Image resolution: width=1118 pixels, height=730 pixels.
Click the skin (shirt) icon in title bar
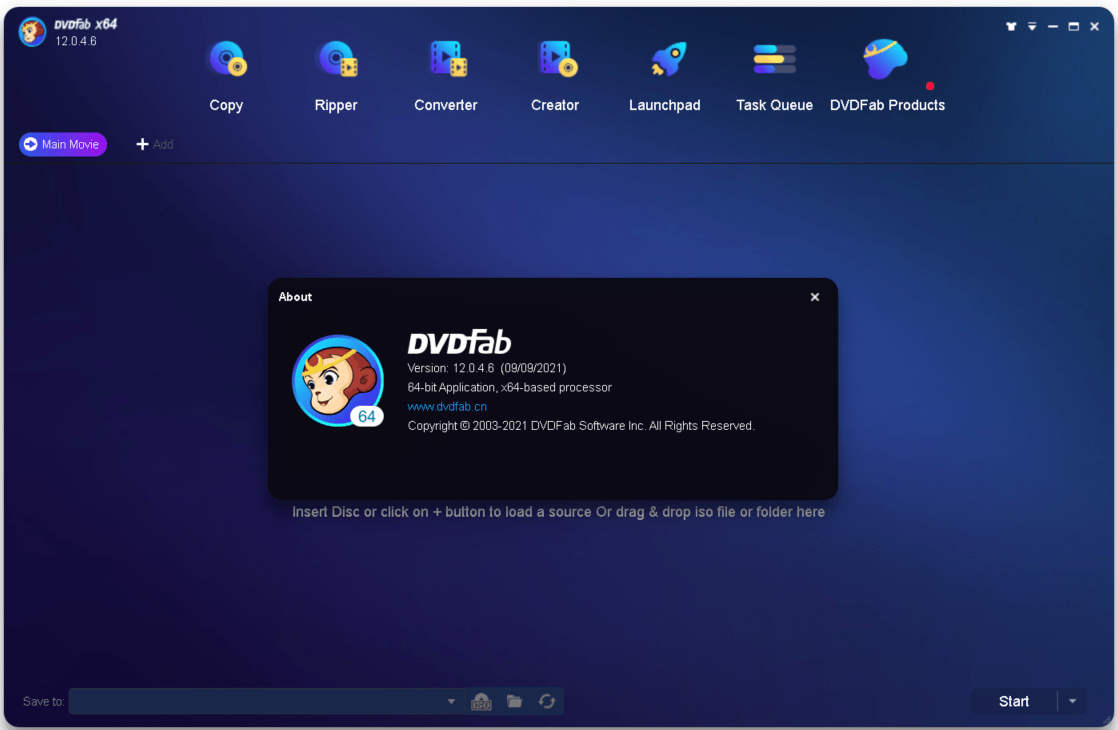(1011, 26)
